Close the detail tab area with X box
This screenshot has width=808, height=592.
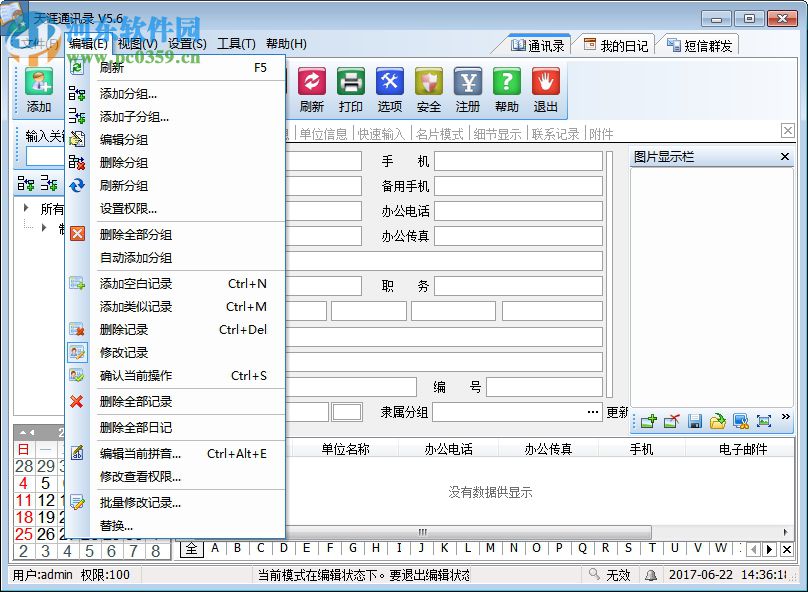pos(787,130)
